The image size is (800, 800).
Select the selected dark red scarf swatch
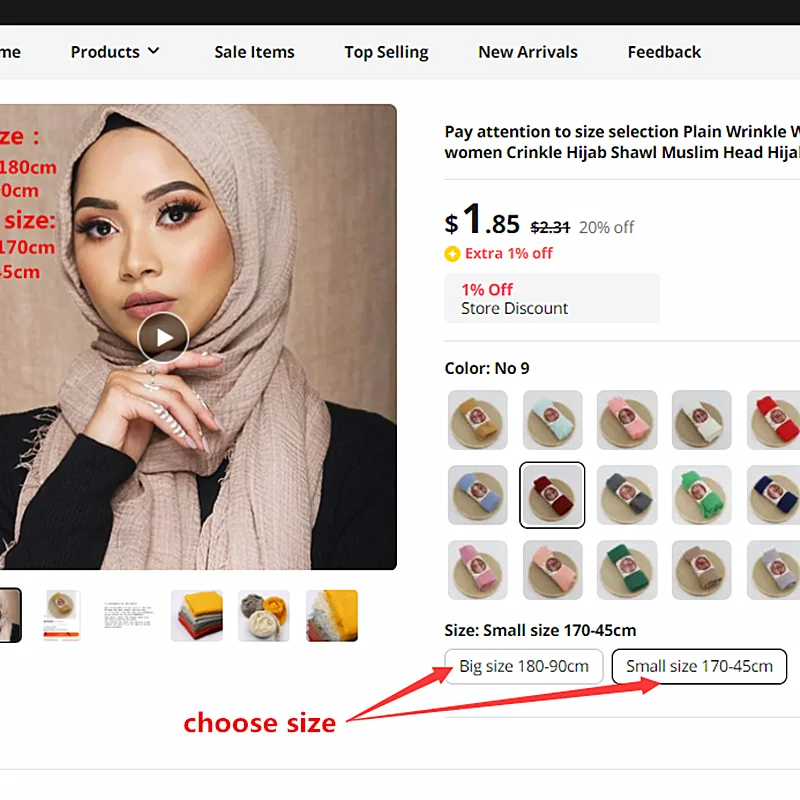552,495
